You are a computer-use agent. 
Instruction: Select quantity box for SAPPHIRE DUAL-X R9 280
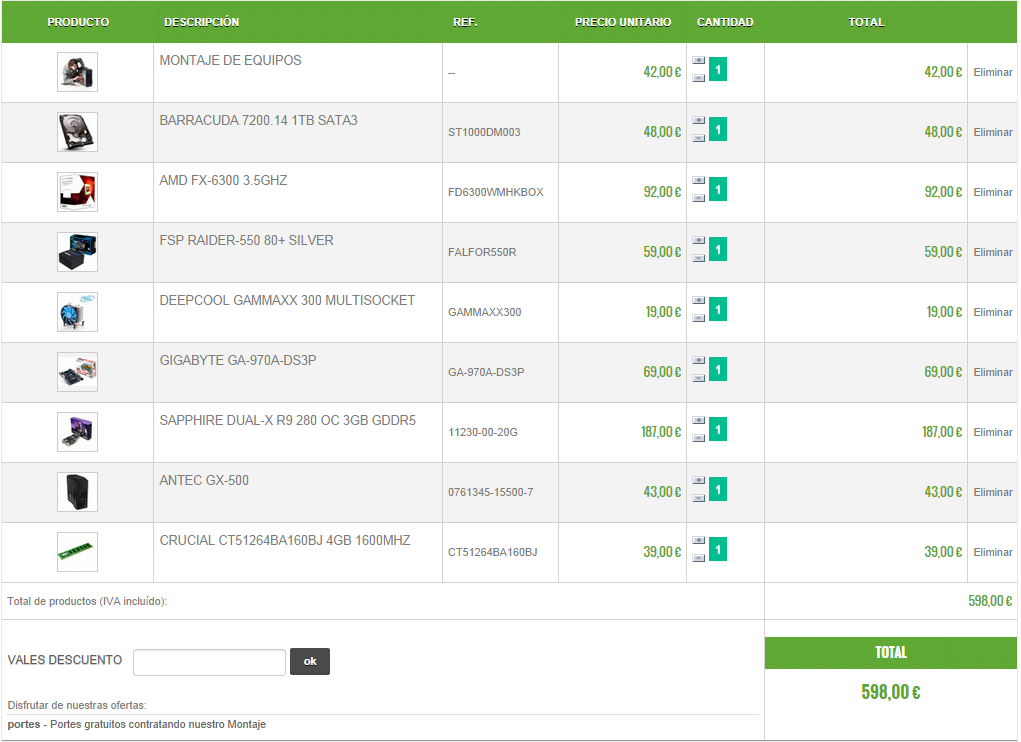coord(718,430)
